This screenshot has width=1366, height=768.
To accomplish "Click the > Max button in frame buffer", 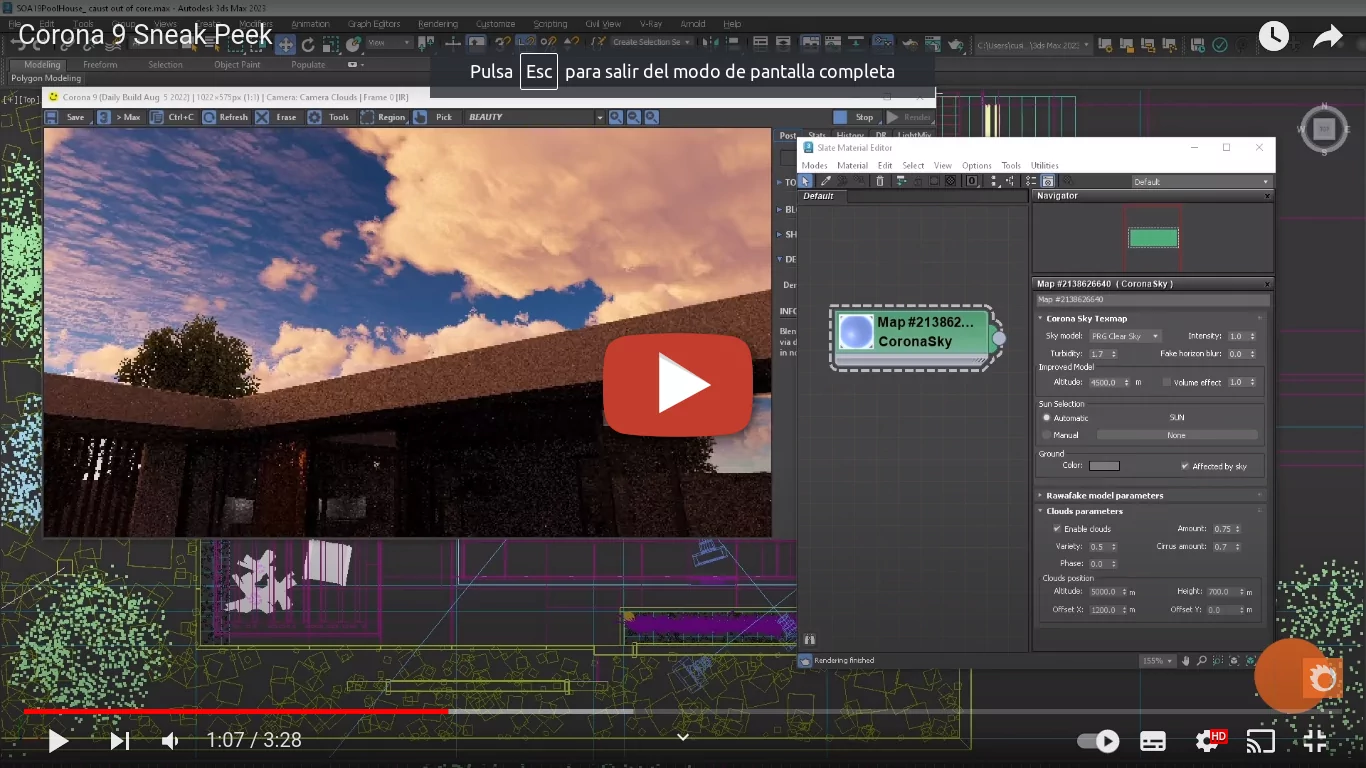I will tap(120, 117).
